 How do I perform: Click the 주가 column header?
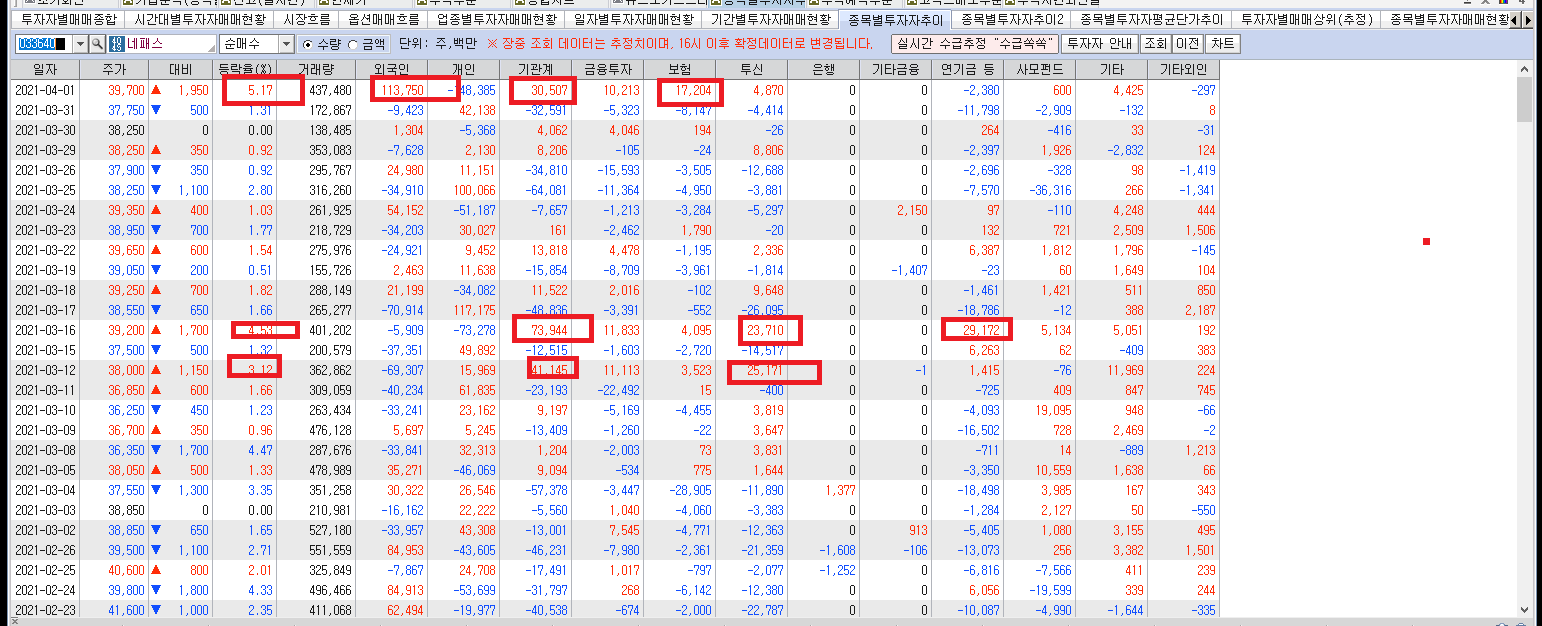(x=114, y=70)
